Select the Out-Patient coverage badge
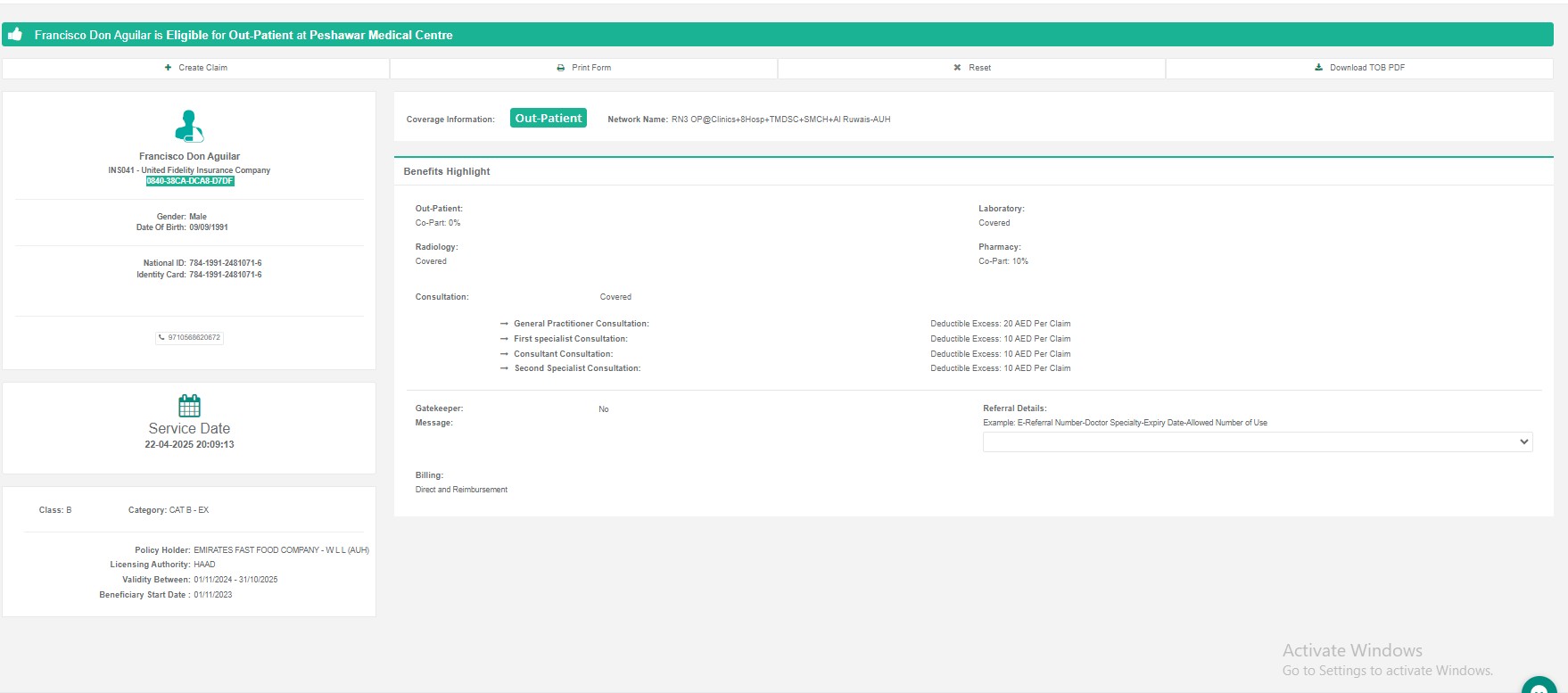The height and width of the screenshot is (693, 1568). pos(548,118)
